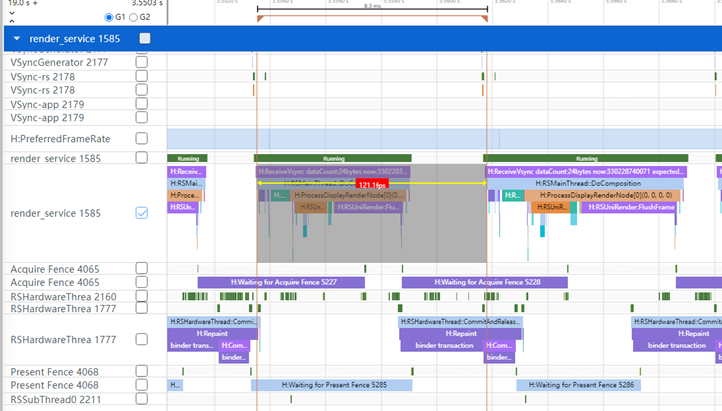The image size is (722, 411).
Task: Check the H:PreferredFrameRate row checkbox
Action: click(x=141, y=138)
